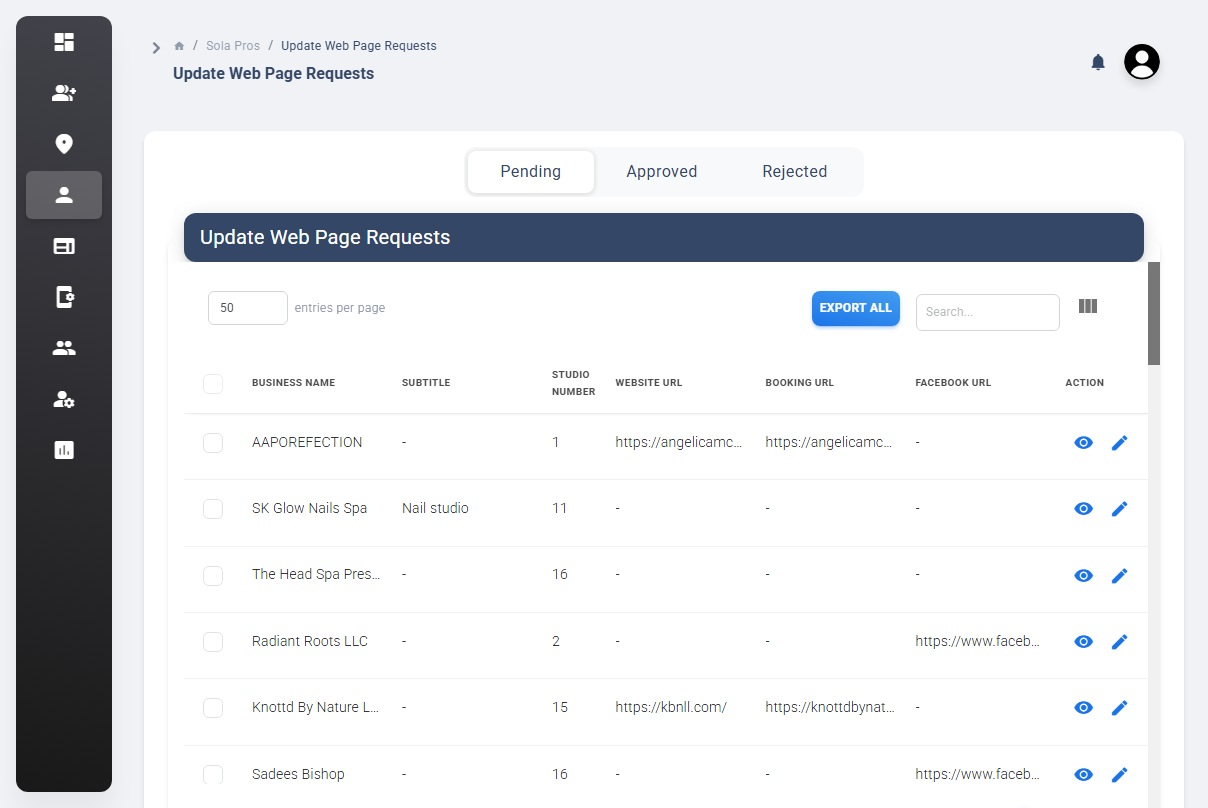
Task: Open the AAPOREFECTION website URL
Action: coord(679,442)
